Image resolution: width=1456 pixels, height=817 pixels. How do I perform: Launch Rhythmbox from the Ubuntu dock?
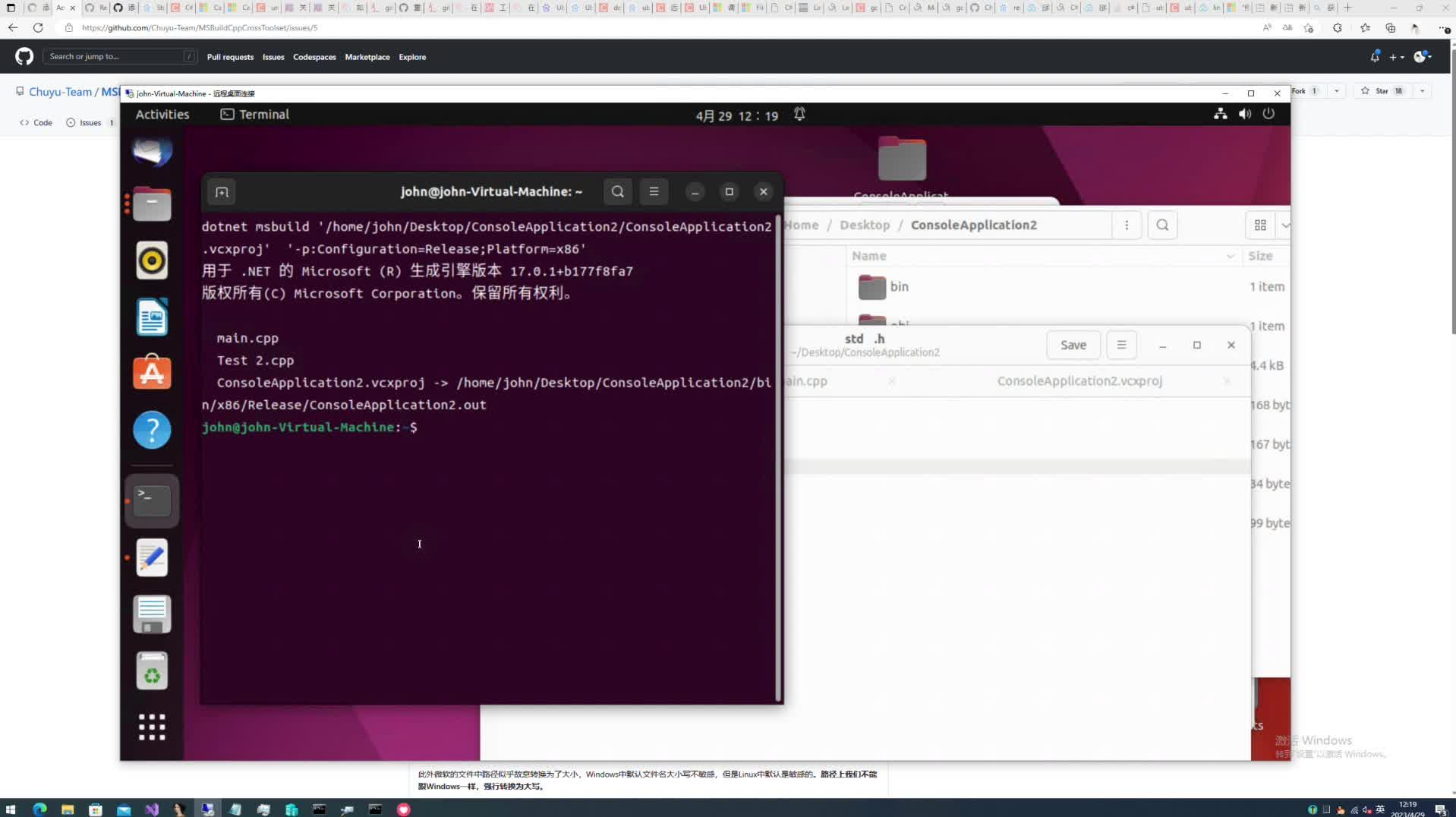152,260
